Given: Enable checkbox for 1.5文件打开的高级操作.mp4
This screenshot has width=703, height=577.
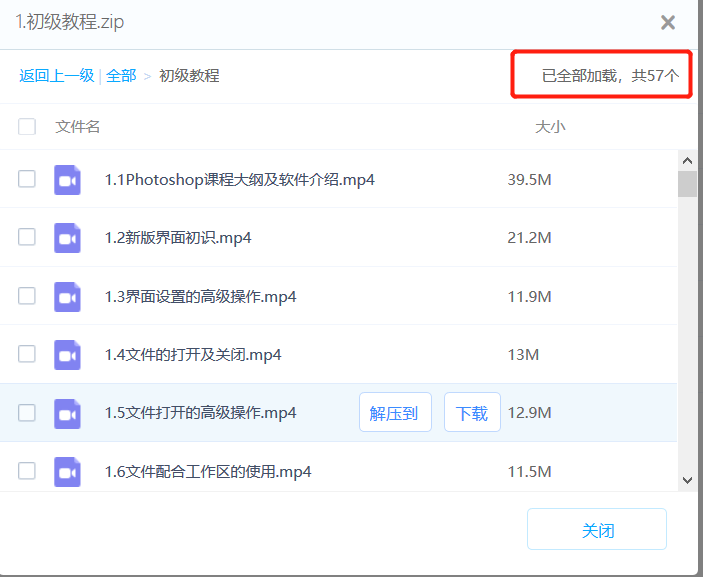Looking at the screenshot, I should click(27, 412).
